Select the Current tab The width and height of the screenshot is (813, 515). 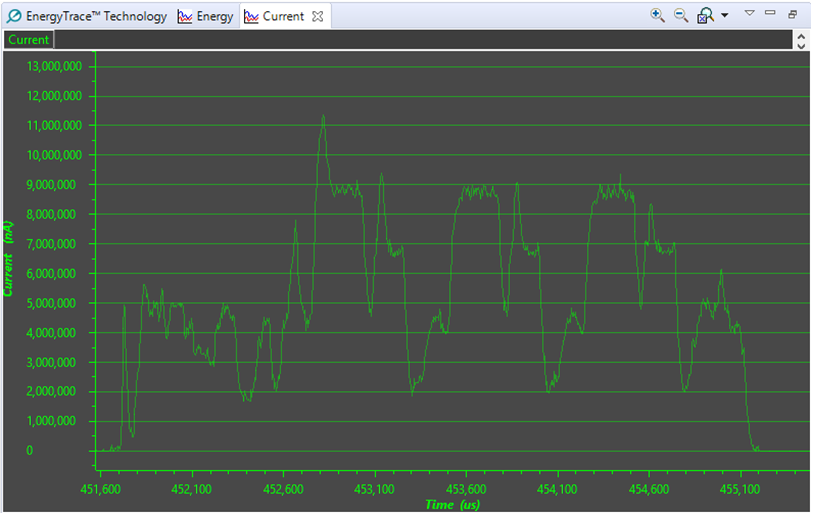coord(282,16)
